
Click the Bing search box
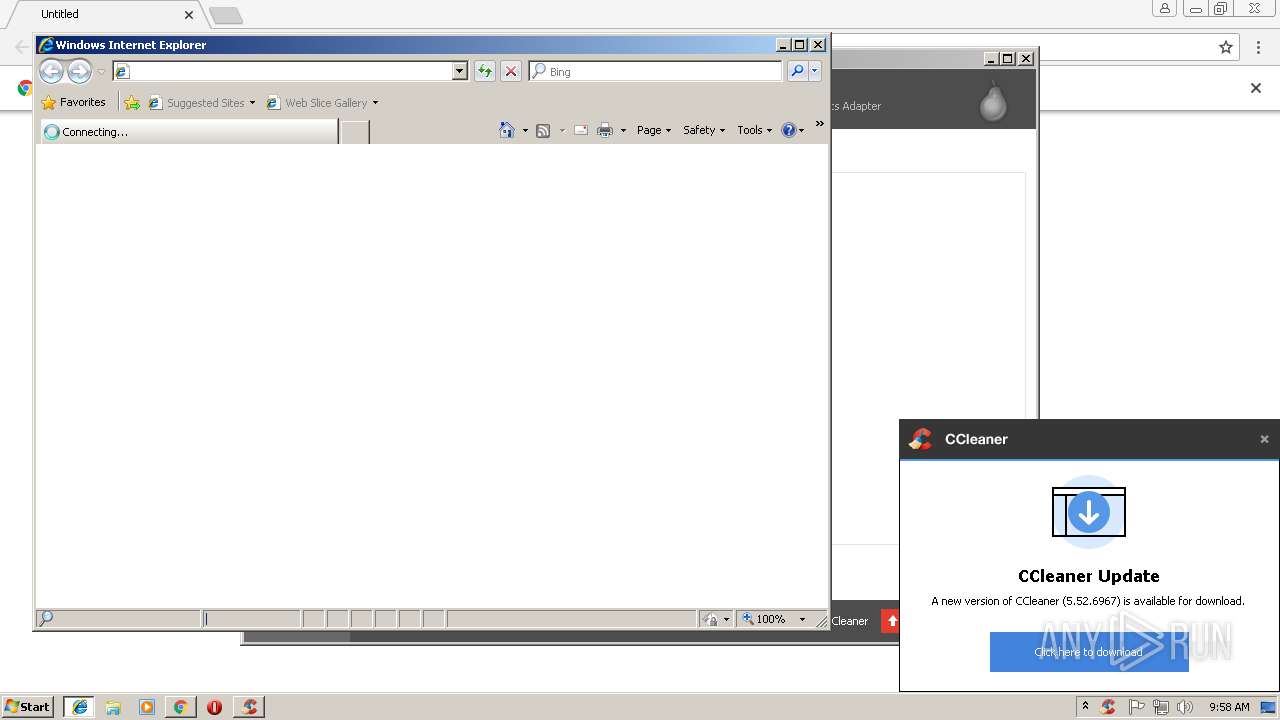[x=656, y=71]
